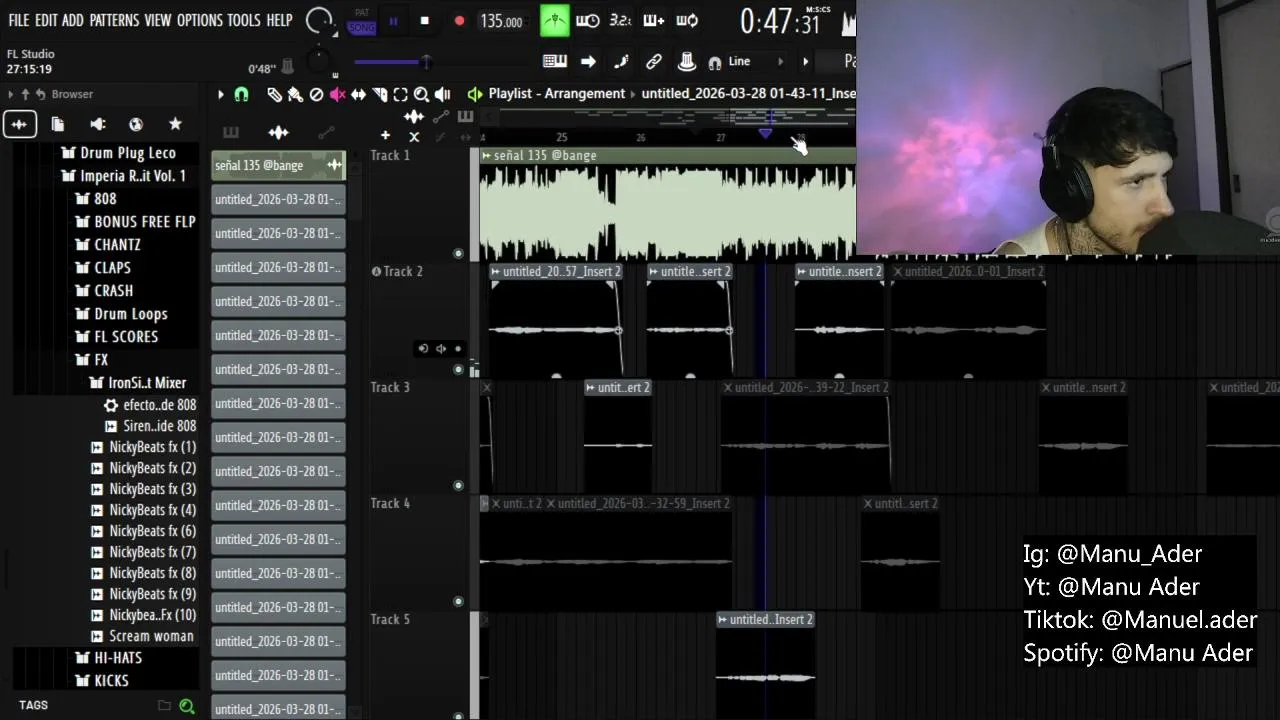Screen dimensions: 1280x720
Task: Select the Zoom magnifier tool
Action: pos(421,94)
